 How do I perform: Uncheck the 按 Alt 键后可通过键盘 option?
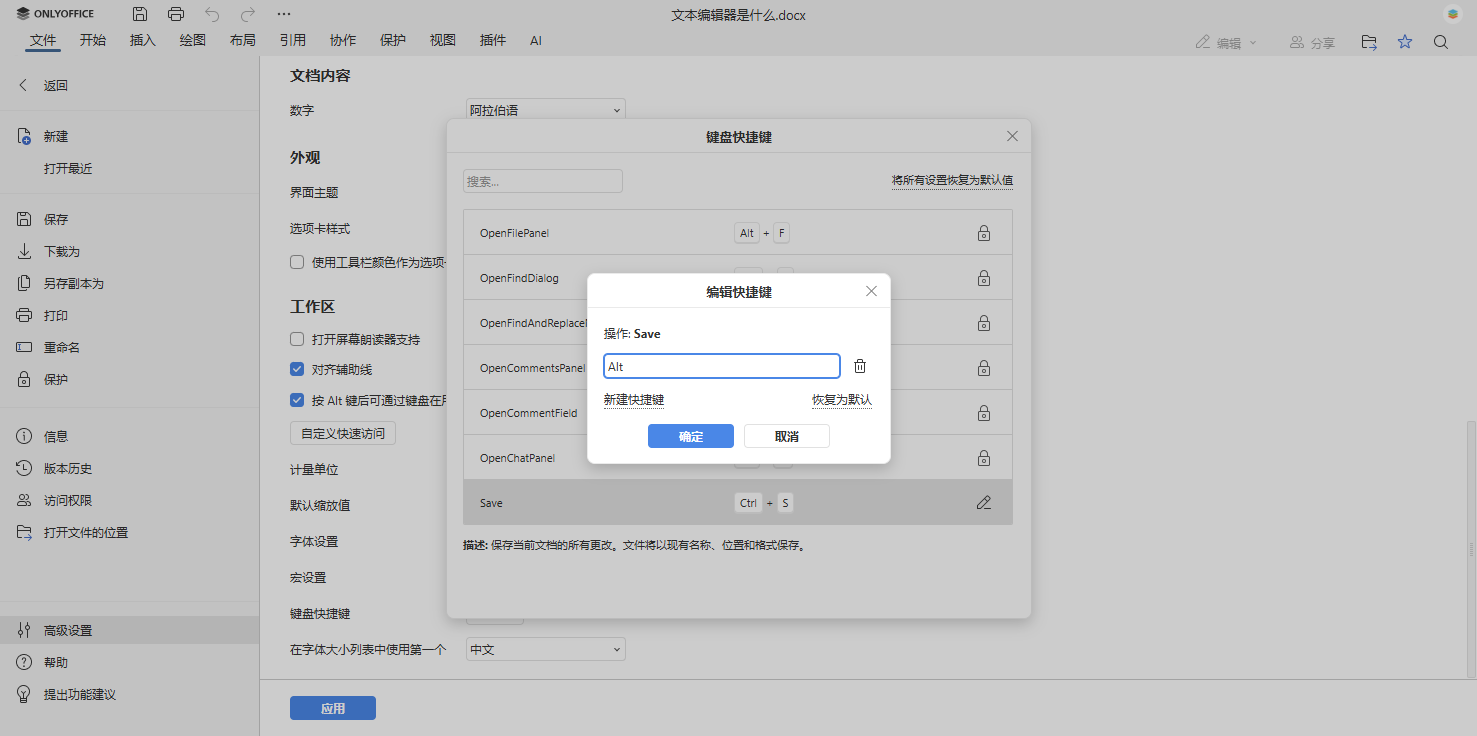[297, 399]
